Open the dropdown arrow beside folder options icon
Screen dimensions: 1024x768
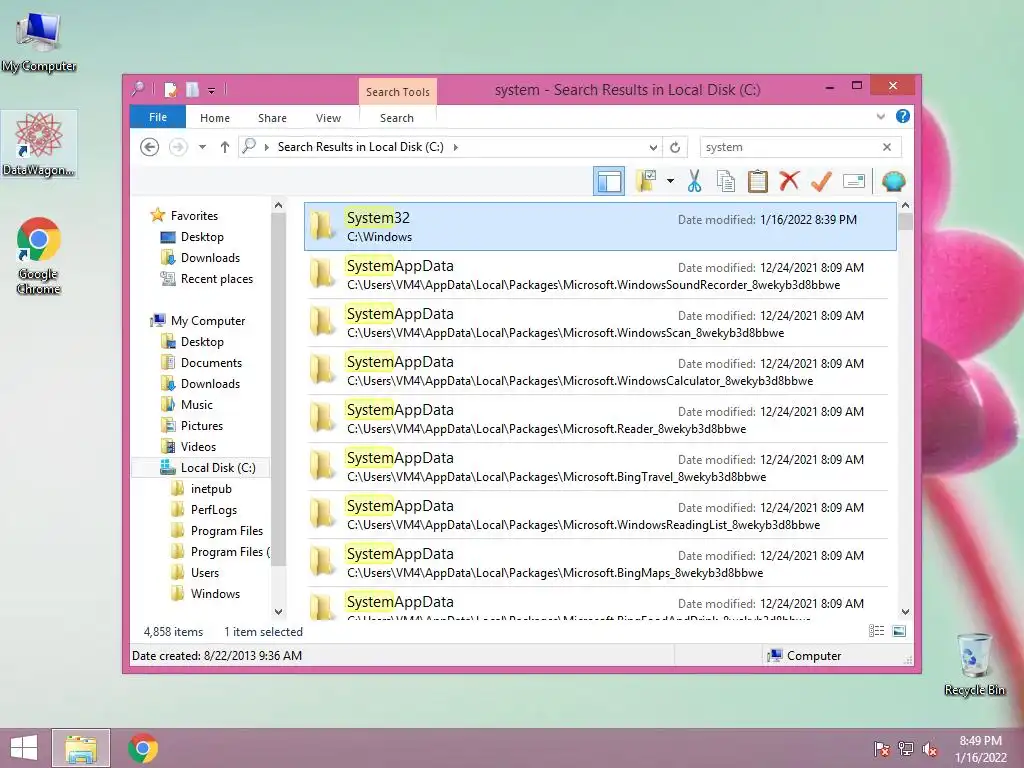(670, 181)
